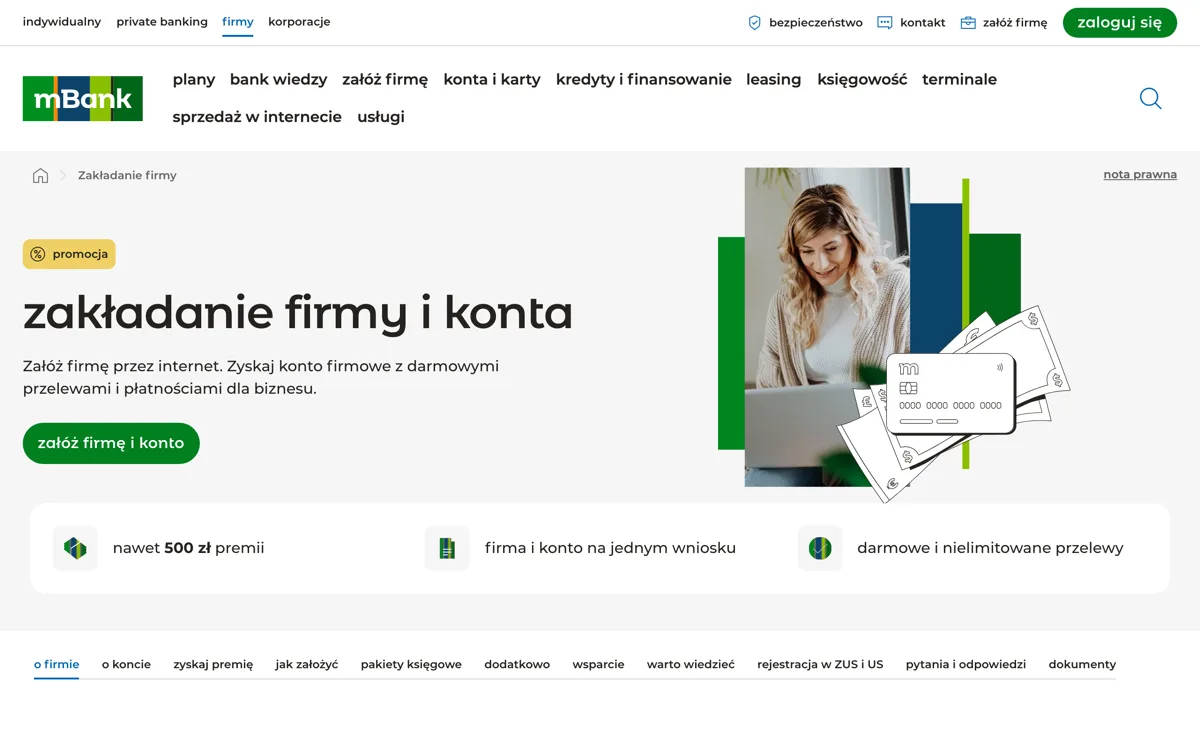Select the firmy segment

238,22
